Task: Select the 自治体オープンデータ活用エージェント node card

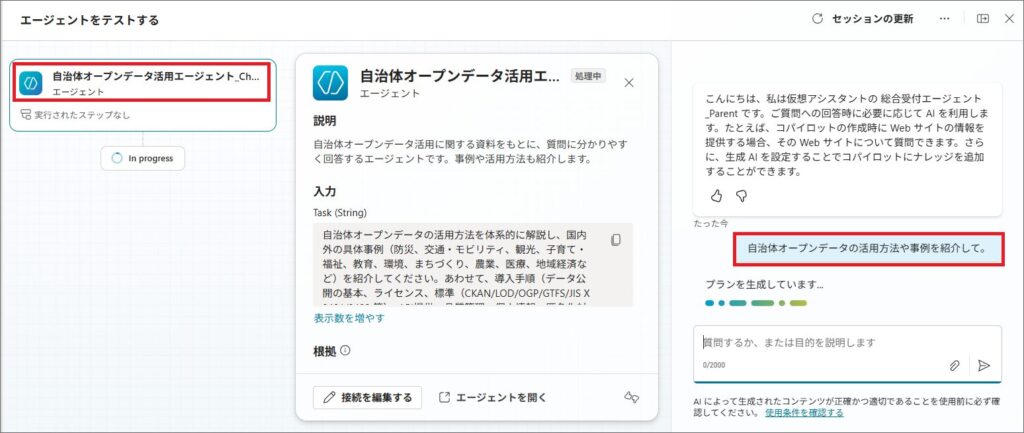Action: pos(142,82)
